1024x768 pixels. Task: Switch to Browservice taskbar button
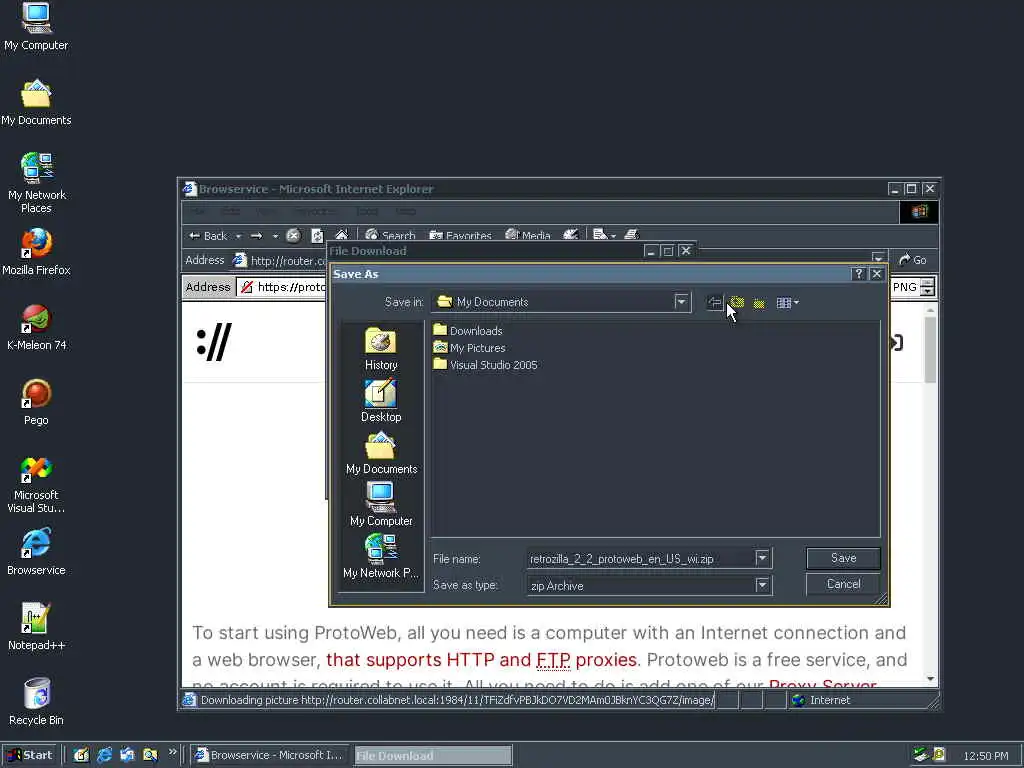pos(270,755)
